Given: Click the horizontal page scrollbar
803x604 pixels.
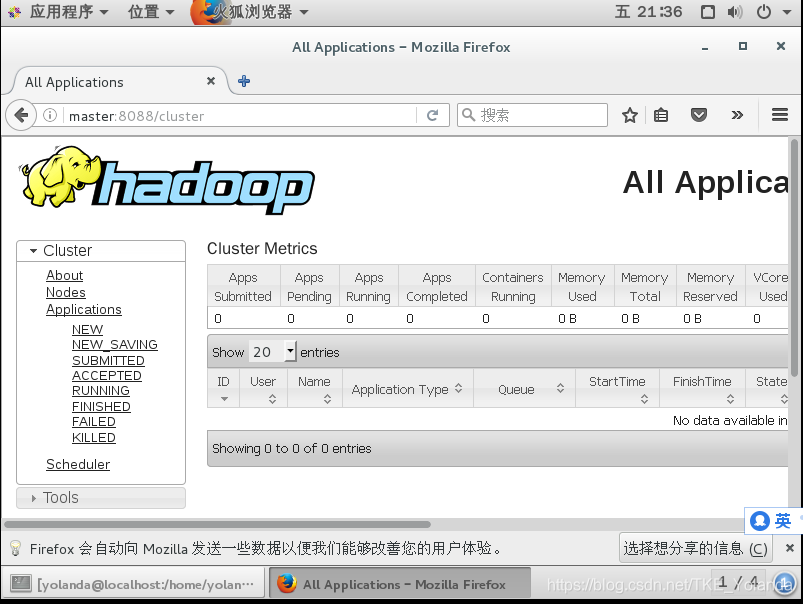Looking at the screenshot, I should point(218,524).
